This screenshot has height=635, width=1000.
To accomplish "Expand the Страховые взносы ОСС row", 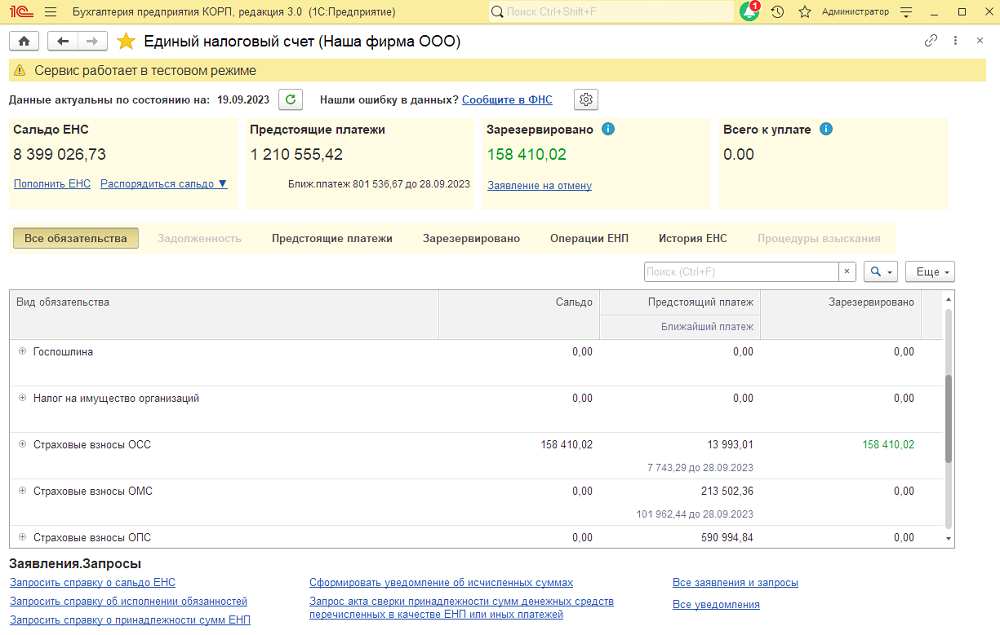I will coord(23,445).
